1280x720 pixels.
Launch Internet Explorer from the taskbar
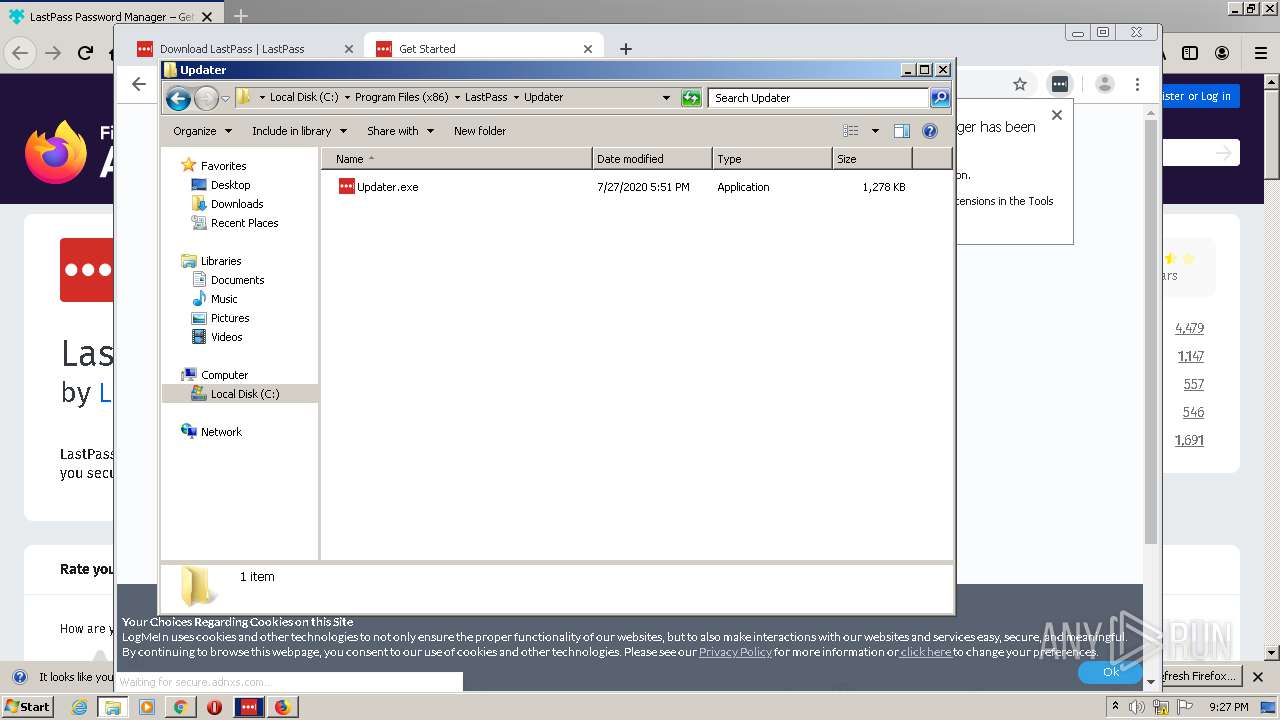tap(79, 707)
